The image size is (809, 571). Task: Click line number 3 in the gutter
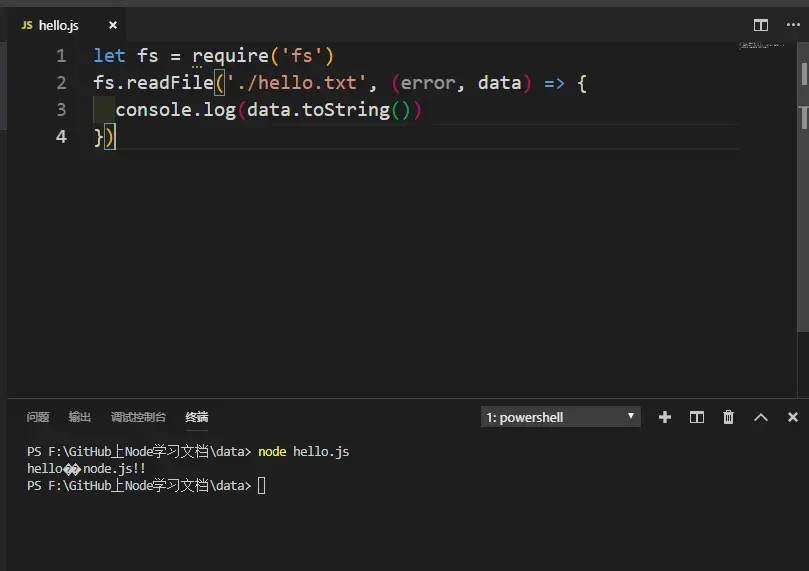[61, 109]
